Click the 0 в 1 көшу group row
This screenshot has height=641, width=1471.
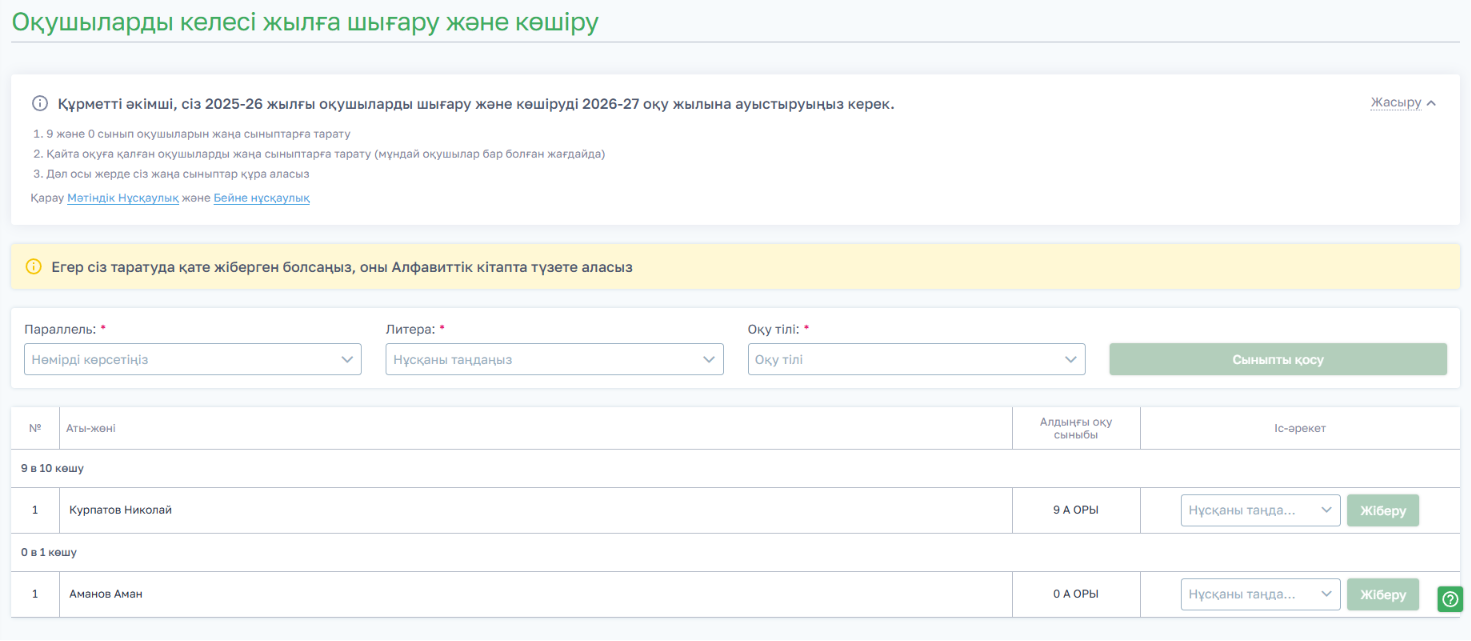tap(735, 552)
